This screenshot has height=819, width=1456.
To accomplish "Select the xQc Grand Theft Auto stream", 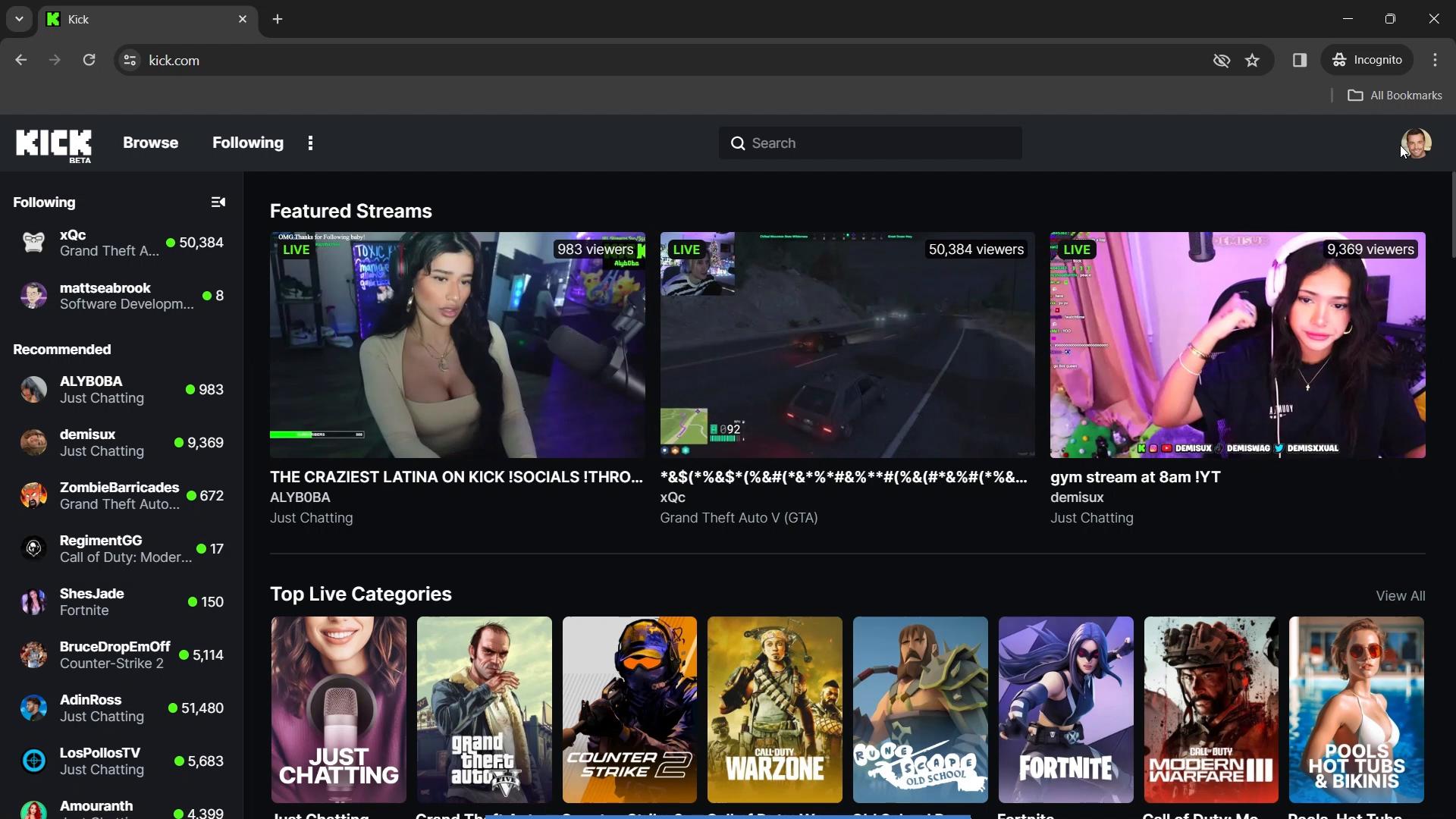I will click(848, 344).
